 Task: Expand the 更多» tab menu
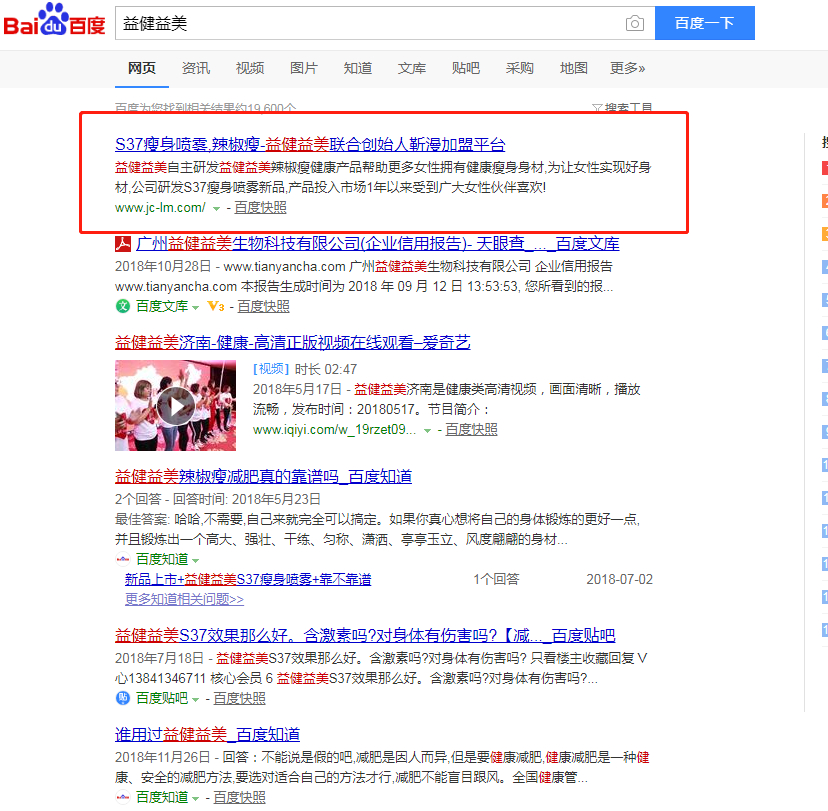click(627, 68)
